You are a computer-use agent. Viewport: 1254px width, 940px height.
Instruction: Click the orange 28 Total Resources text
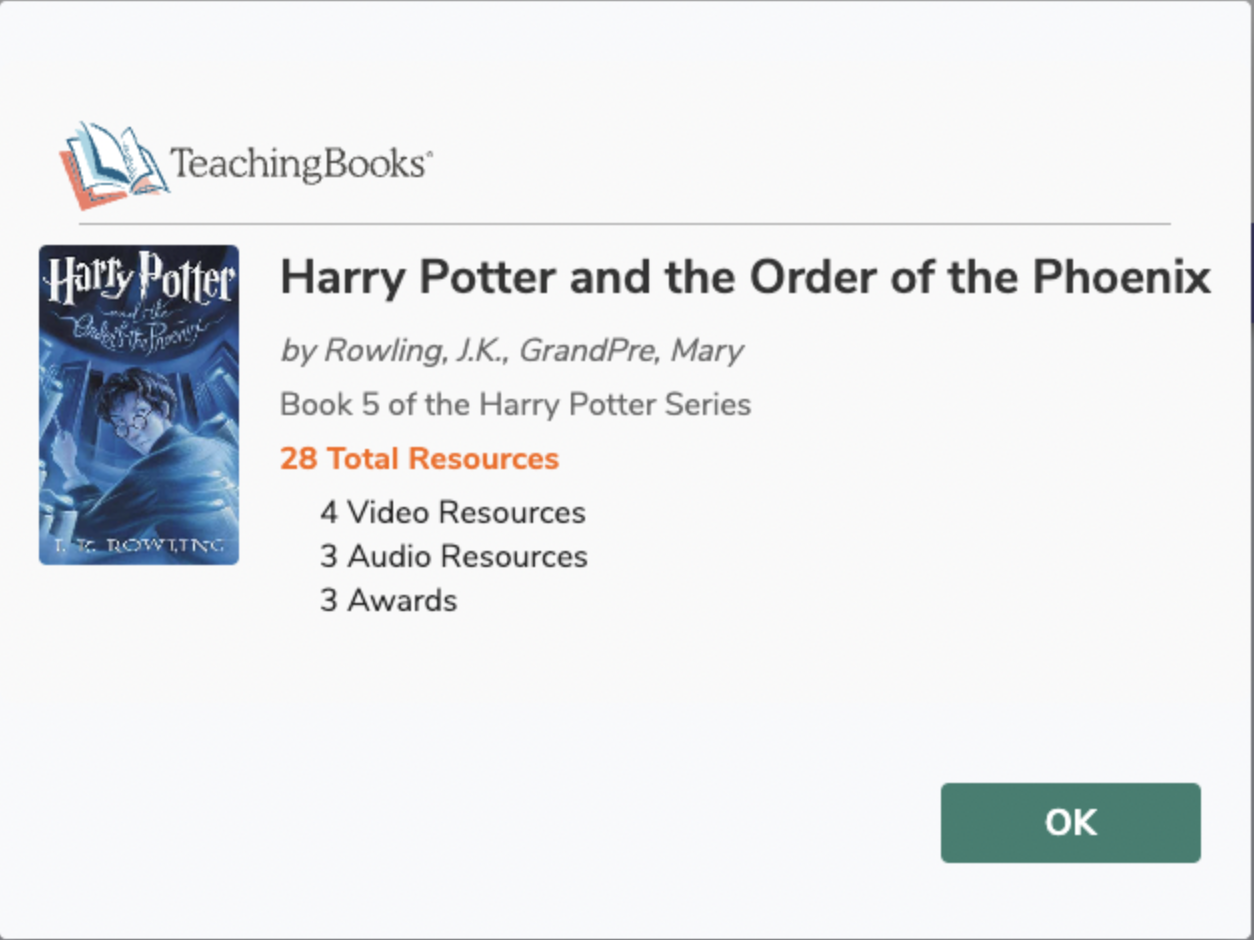pyautogui.click(x=419, y=459)
